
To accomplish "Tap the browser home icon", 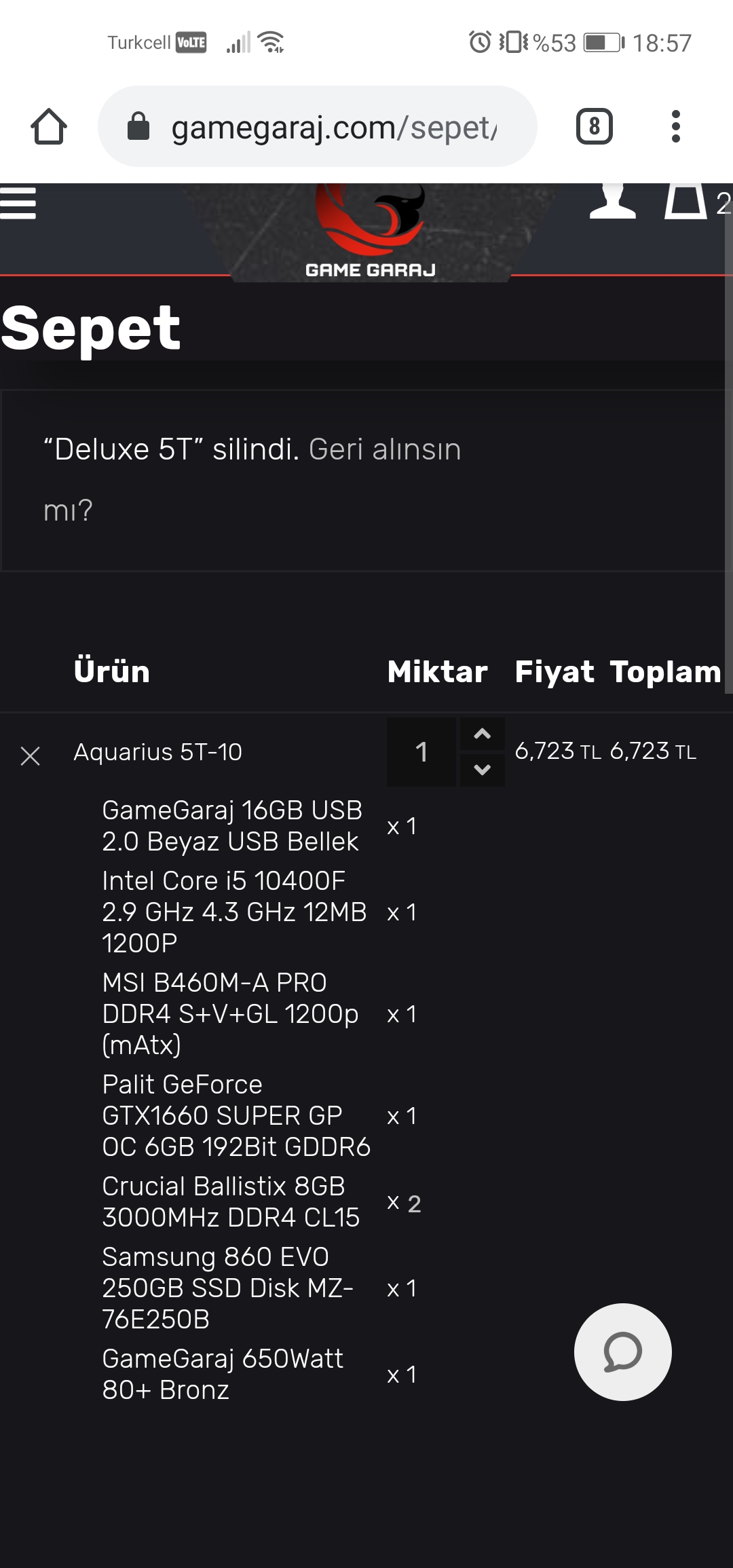I will click(x=49, y=127).
